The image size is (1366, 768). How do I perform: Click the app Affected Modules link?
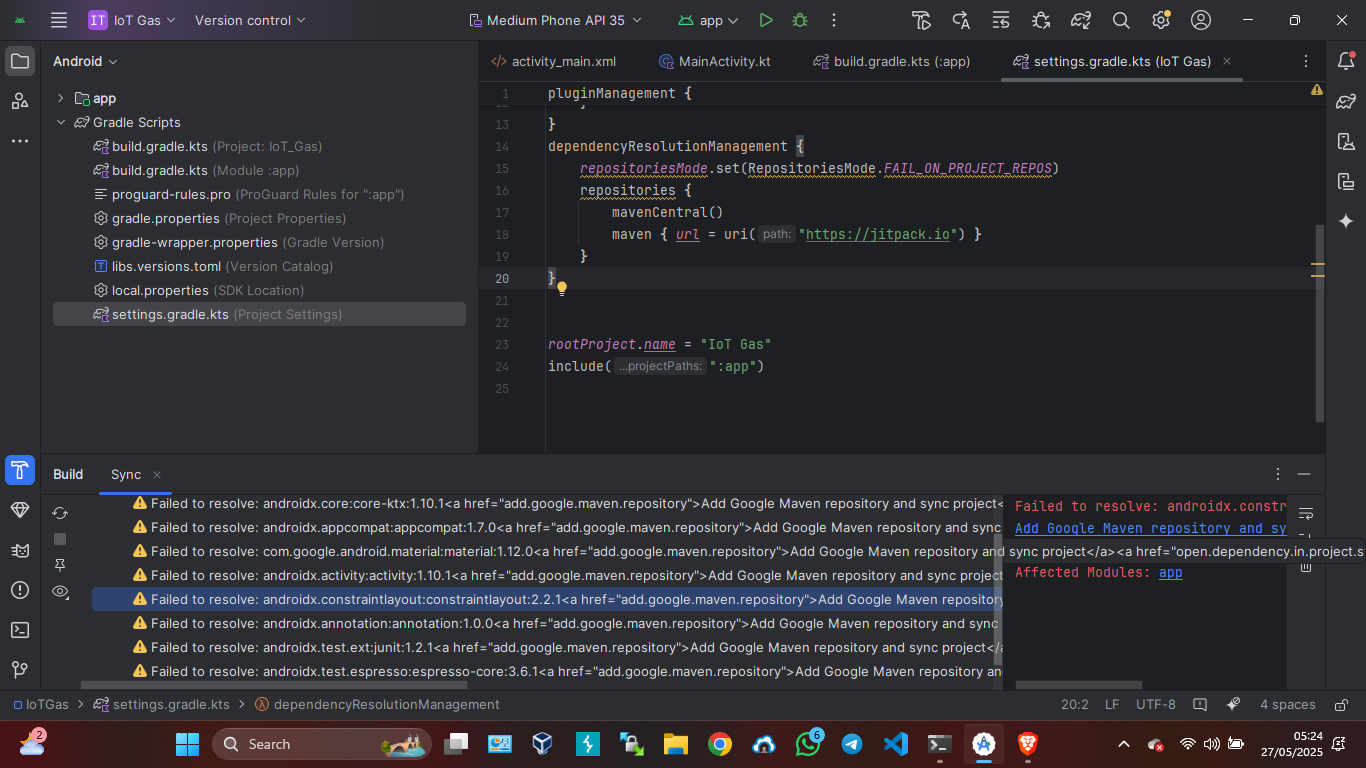click(x=1170, y=572)
